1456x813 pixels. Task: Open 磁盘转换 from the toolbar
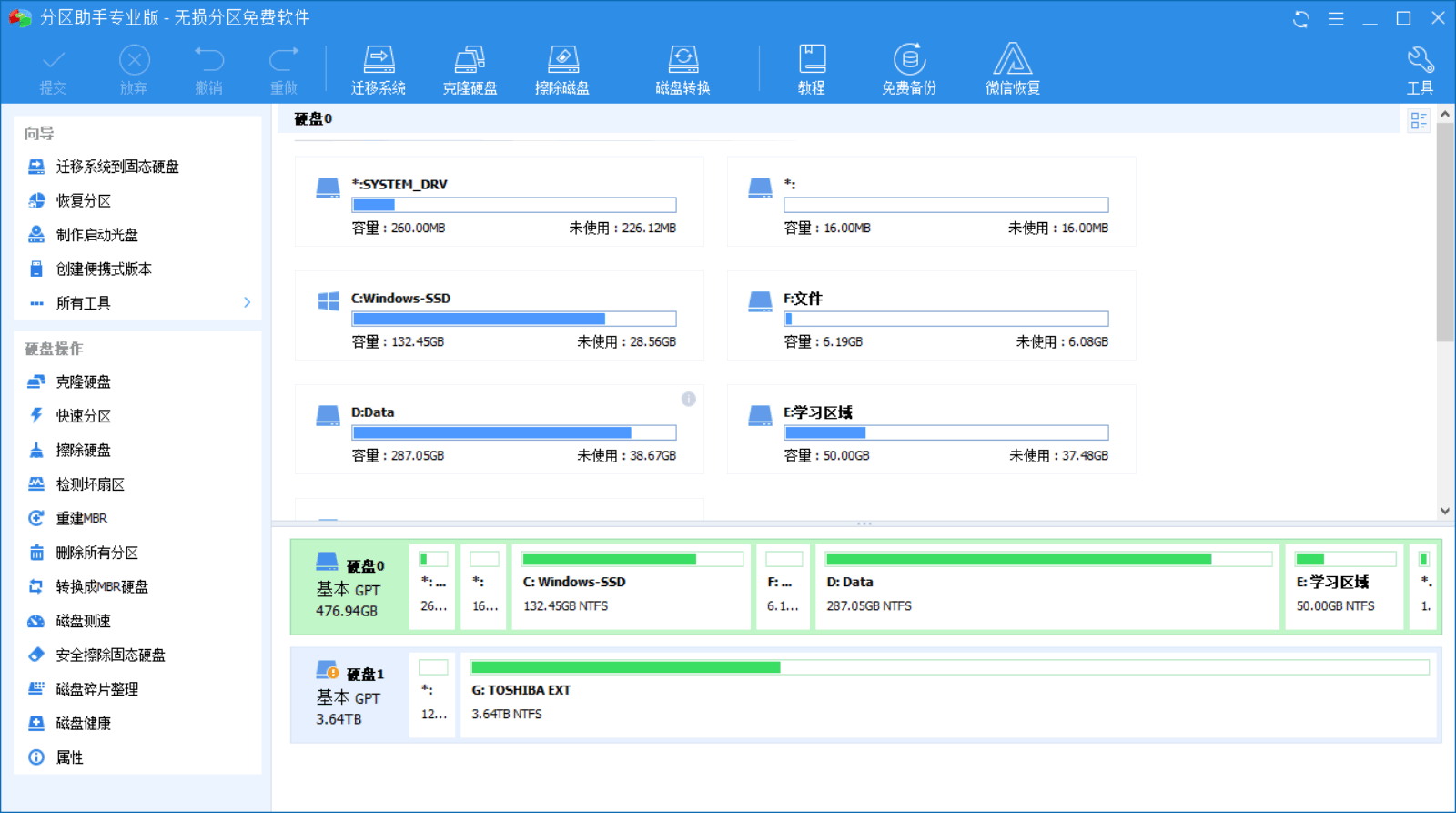coord(682,70)
